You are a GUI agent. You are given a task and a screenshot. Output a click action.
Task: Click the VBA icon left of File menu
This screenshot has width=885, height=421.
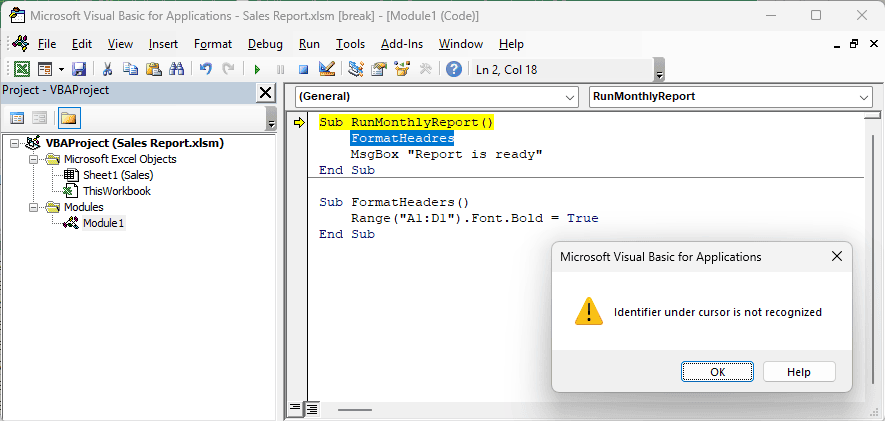pyautogui.click(x=21, y=43)
